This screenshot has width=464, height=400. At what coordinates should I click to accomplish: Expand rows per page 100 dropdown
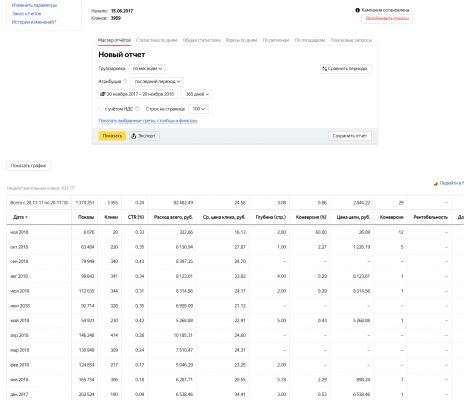[198, 109]
